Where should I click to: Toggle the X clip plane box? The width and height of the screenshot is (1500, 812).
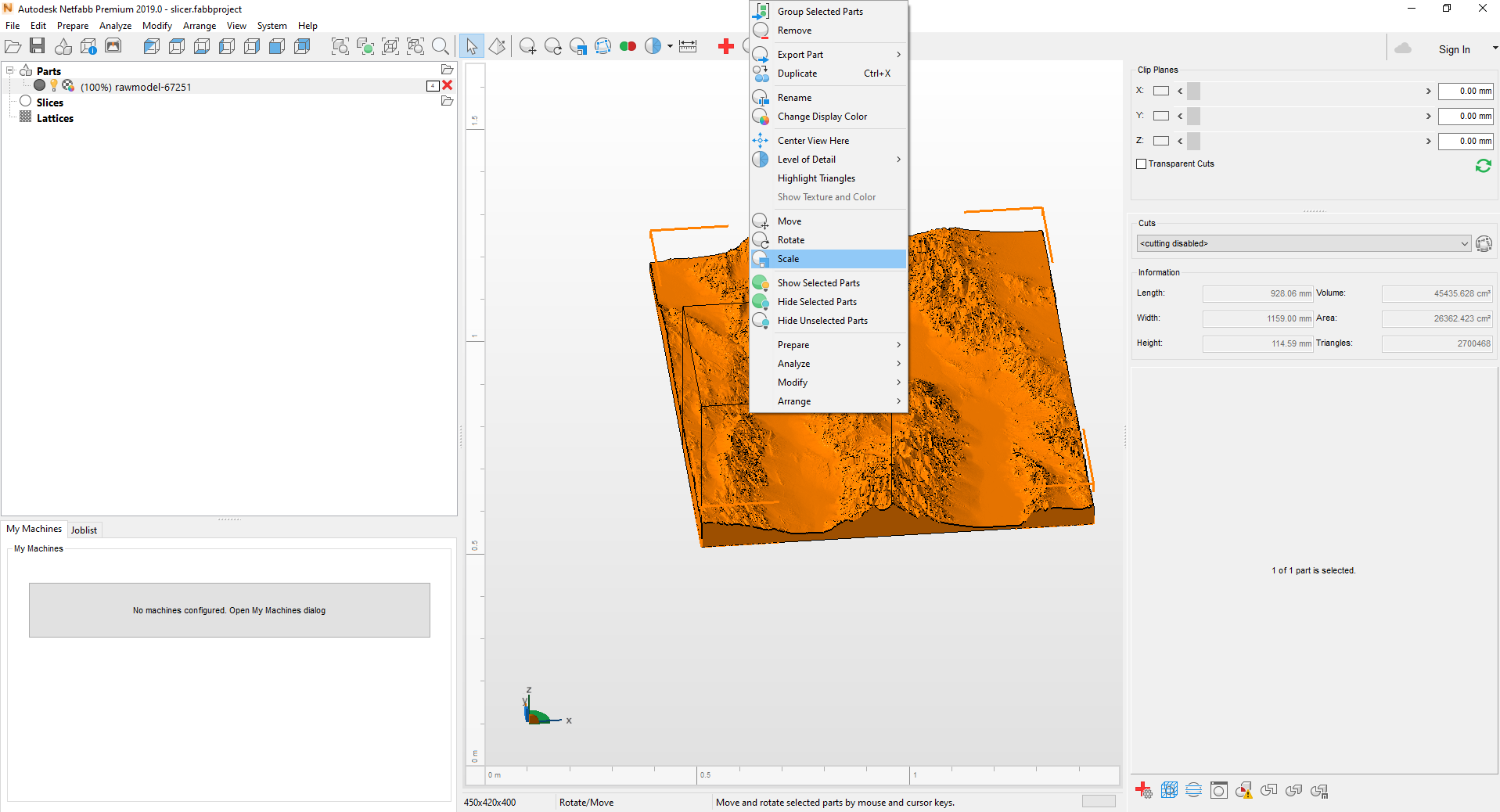coord(1161,91)
